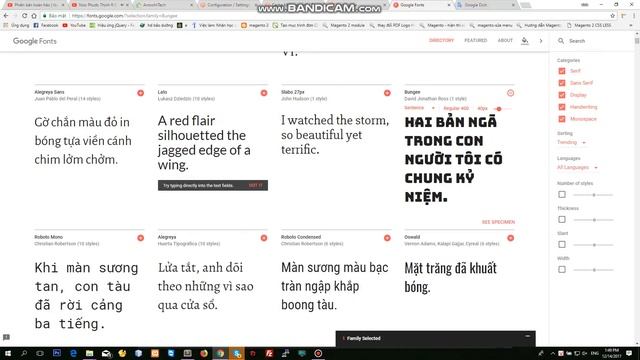This screenshot has height=360, width=640.
Task: Open the Magento 2 CSS LESS bookmark
Action: (589, 25)
